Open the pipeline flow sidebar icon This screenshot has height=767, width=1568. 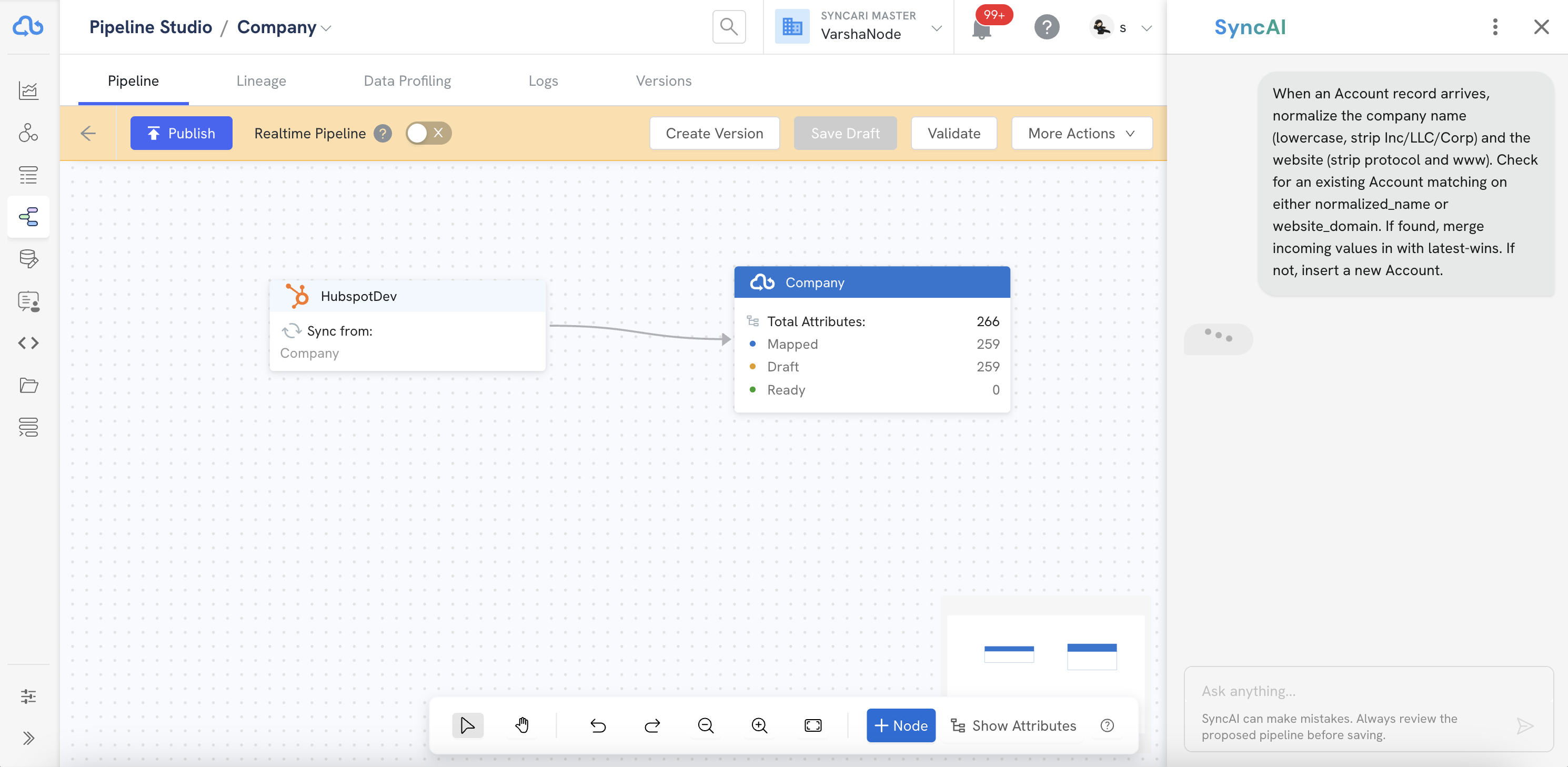click(x=28, y=217)
